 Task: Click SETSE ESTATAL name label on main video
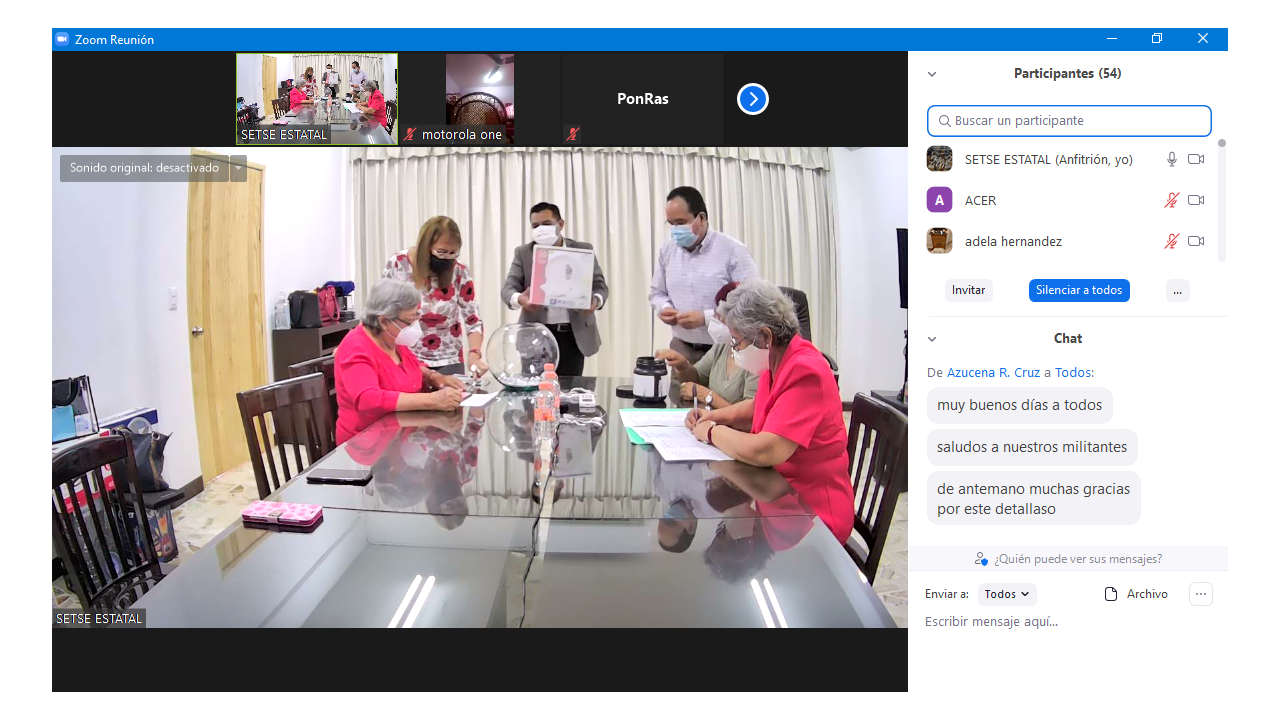click(x=99, y=619)
